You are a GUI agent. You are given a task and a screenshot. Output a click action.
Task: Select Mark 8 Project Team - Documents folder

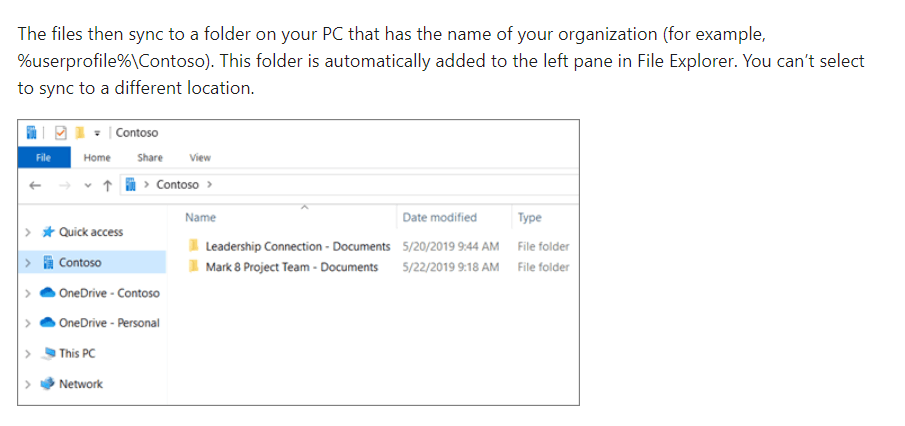(x=283, y=267)
